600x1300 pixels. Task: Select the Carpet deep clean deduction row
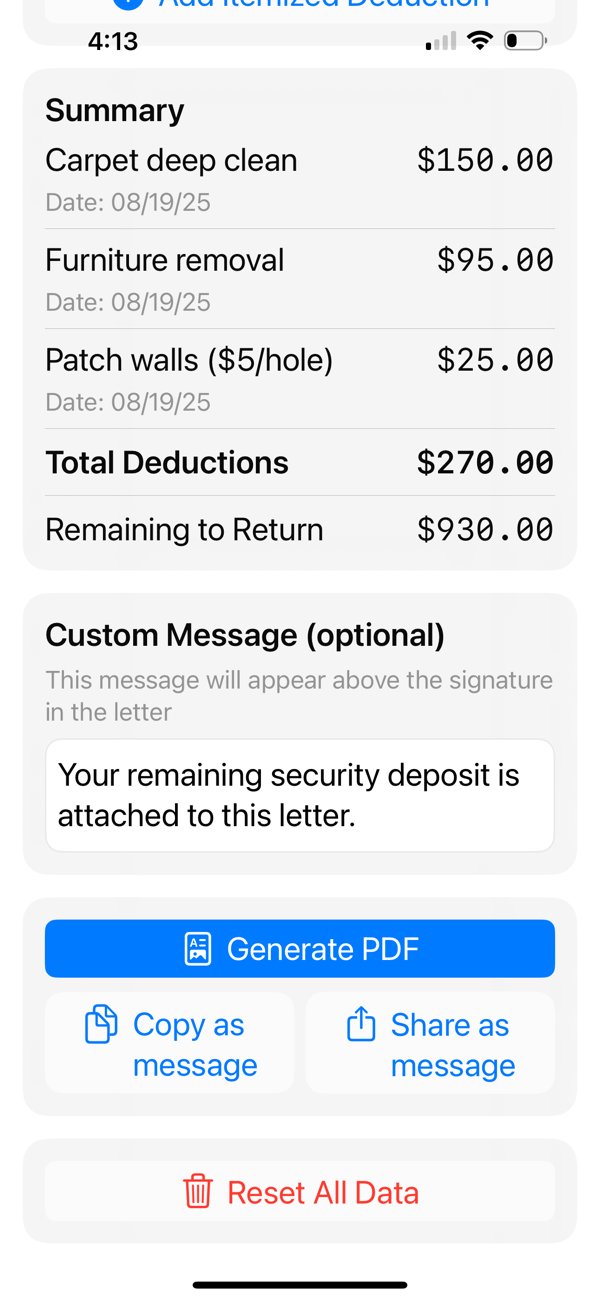300,177
